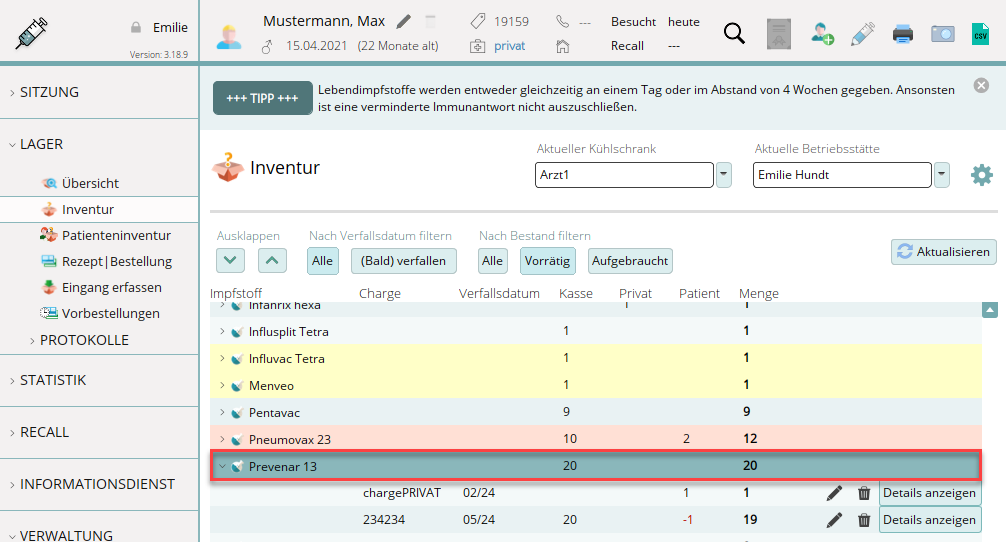The image size is (1006, 542).
Task: Click the +++ TIPP +++ label
Action: [262, 98]
